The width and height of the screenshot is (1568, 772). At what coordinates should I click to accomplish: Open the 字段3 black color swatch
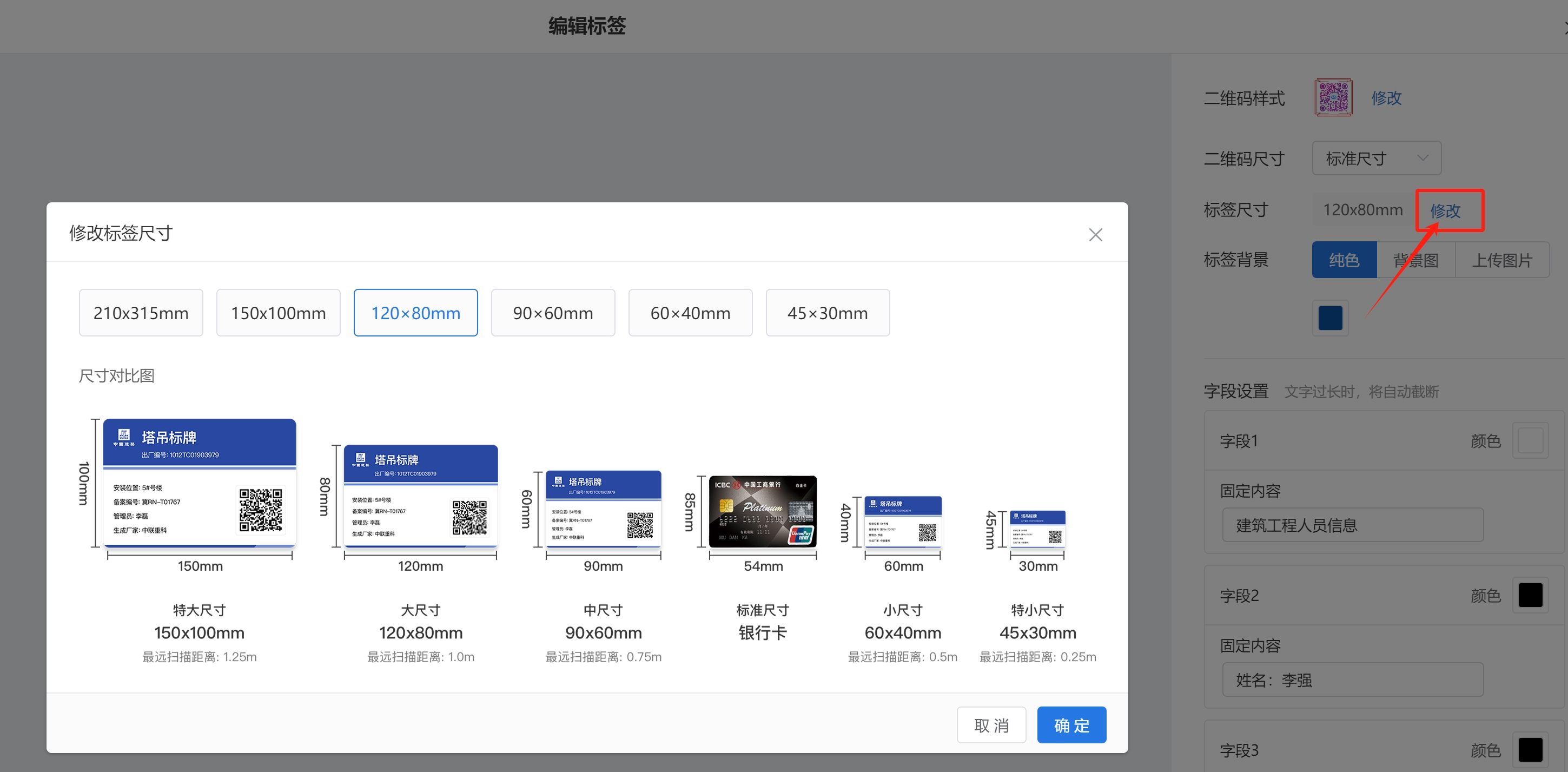(1530, 749)
